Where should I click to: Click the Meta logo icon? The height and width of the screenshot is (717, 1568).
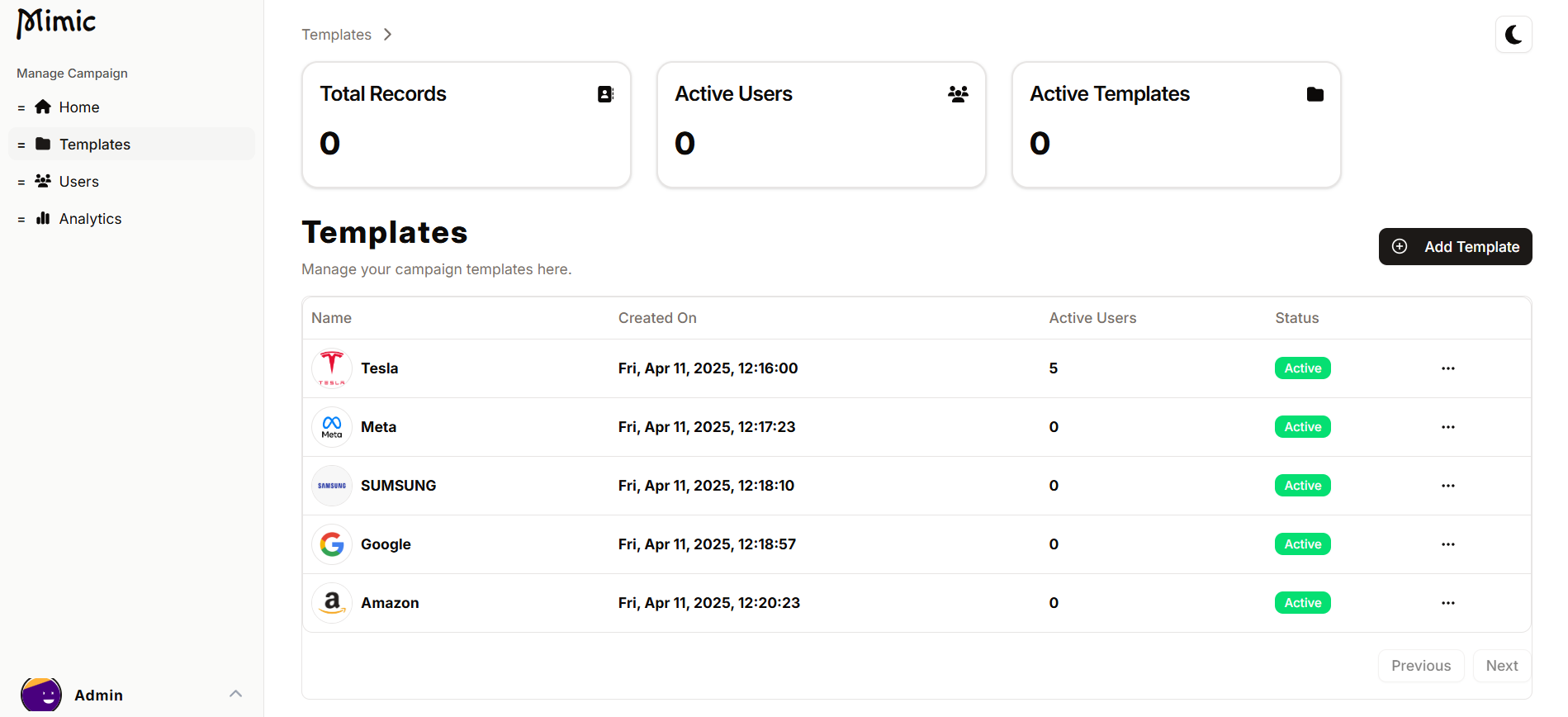click(332, 427)
